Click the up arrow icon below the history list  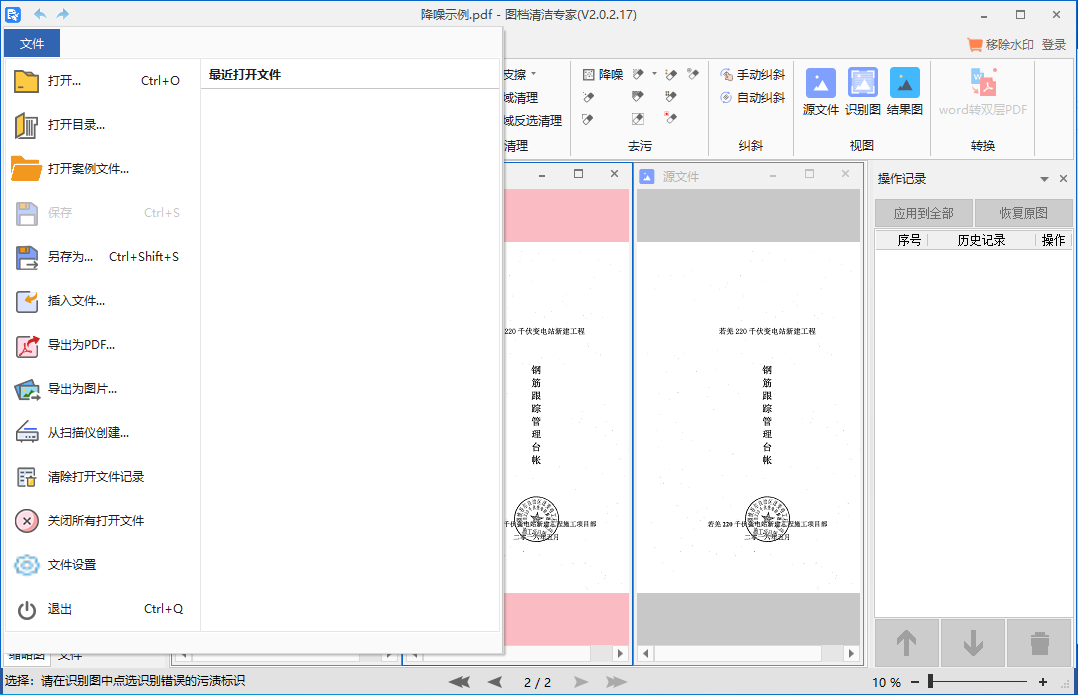click(906, 643)
